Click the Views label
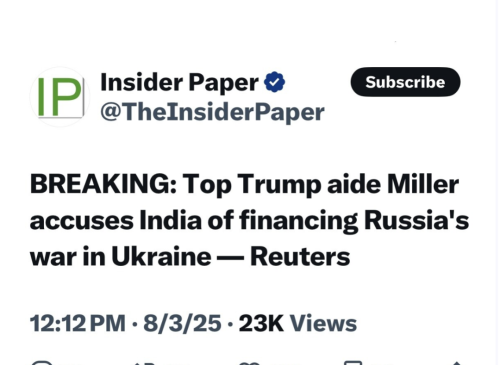 click(x=323, y=323)
